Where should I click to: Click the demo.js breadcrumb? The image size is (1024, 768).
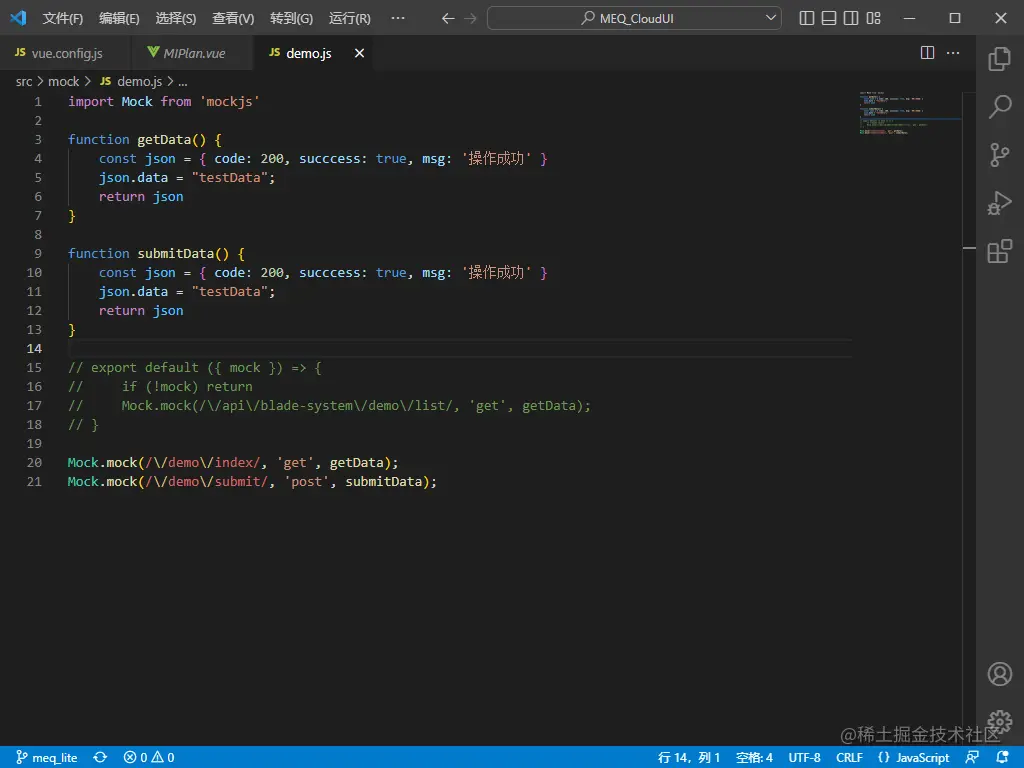point(131,82)
